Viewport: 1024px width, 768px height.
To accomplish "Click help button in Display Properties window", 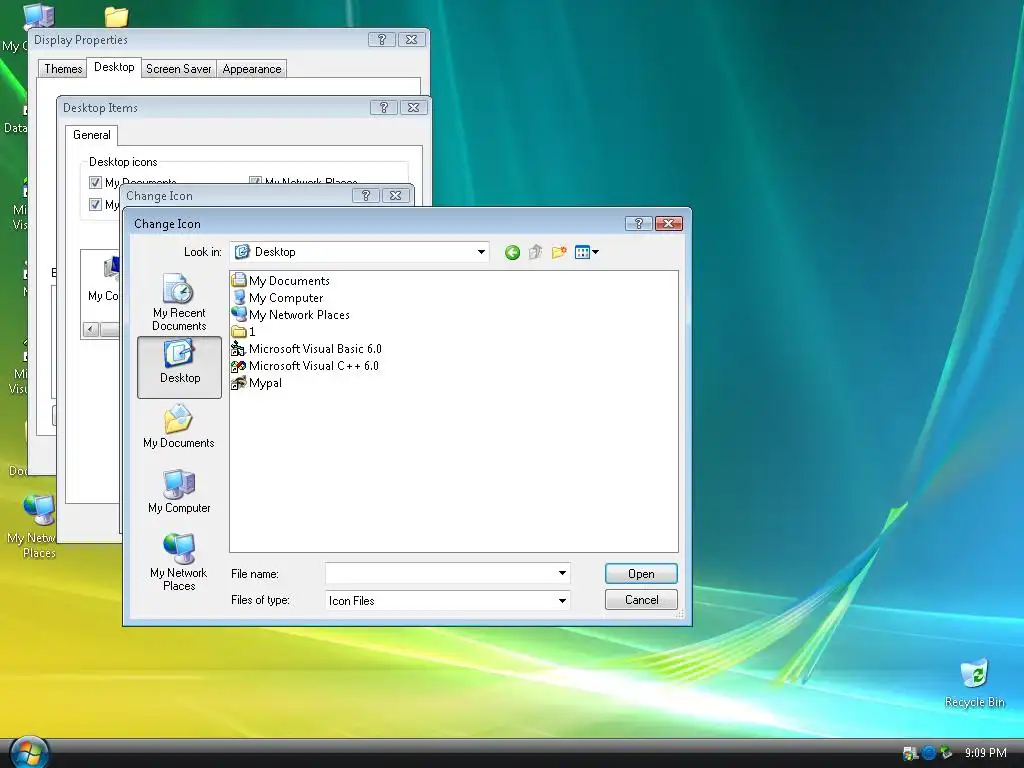I will [x=382, y=39].
